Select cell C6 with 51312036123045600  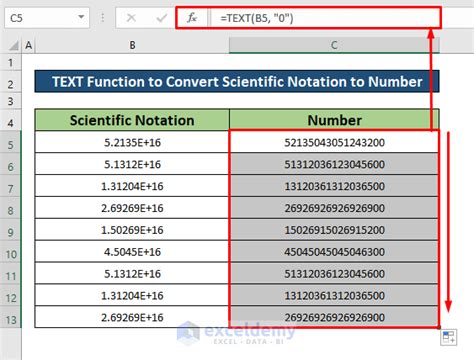[x=334, y=164]
